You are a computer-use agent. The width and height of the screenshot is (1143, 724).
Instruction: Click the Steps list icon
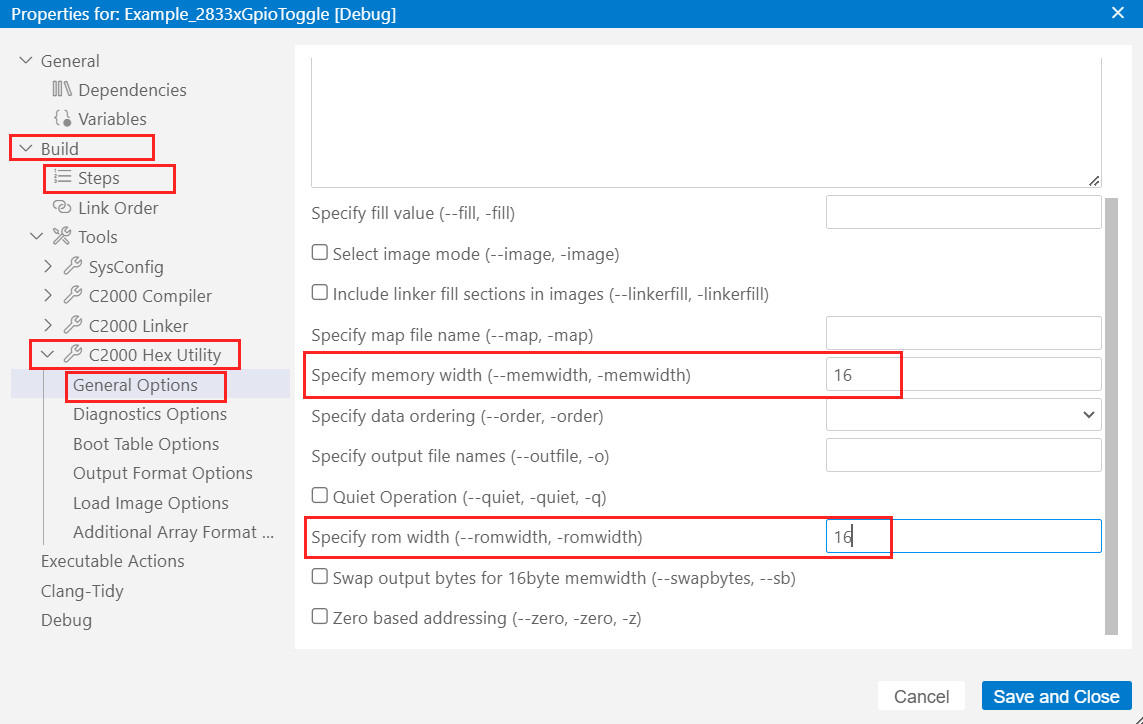pos(63,178)
